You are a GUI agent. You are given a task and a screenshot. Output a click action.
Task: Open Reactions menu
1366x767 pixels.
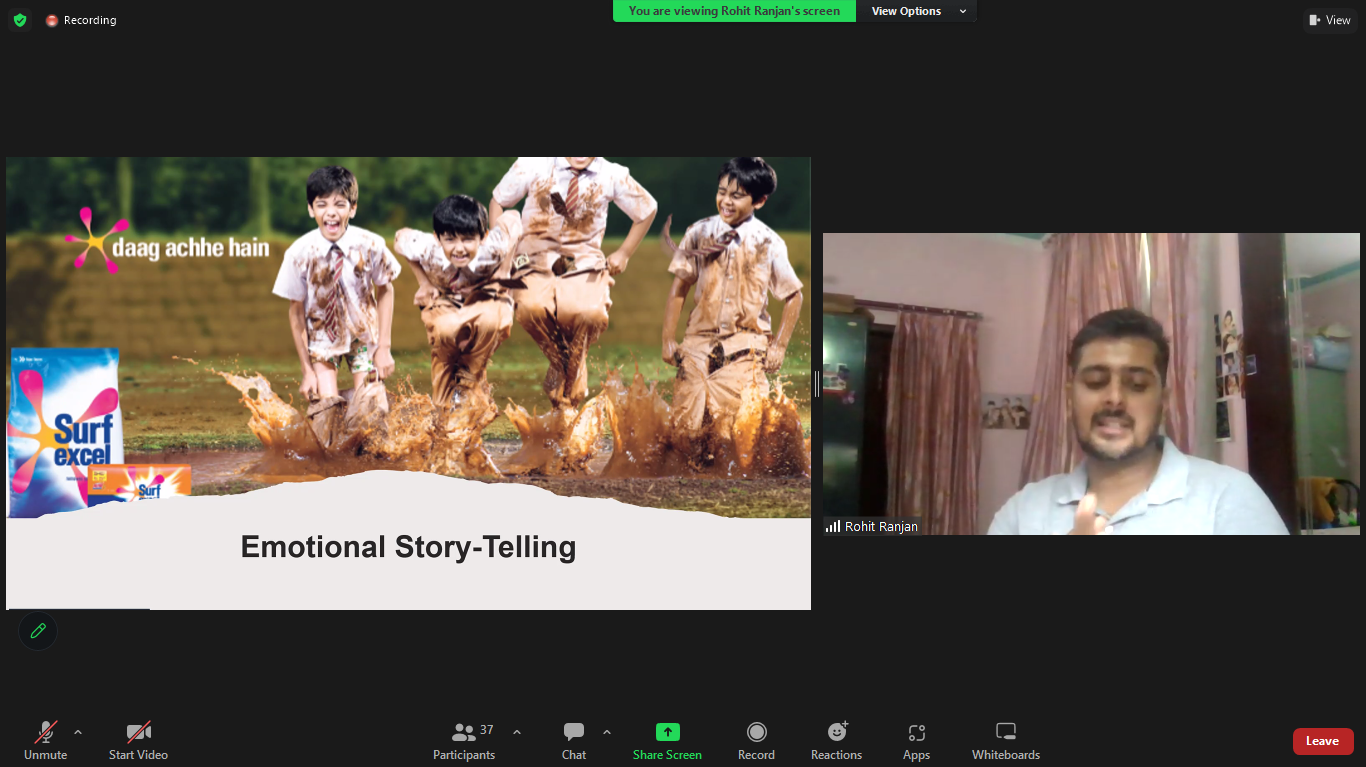tap(837, 741)
